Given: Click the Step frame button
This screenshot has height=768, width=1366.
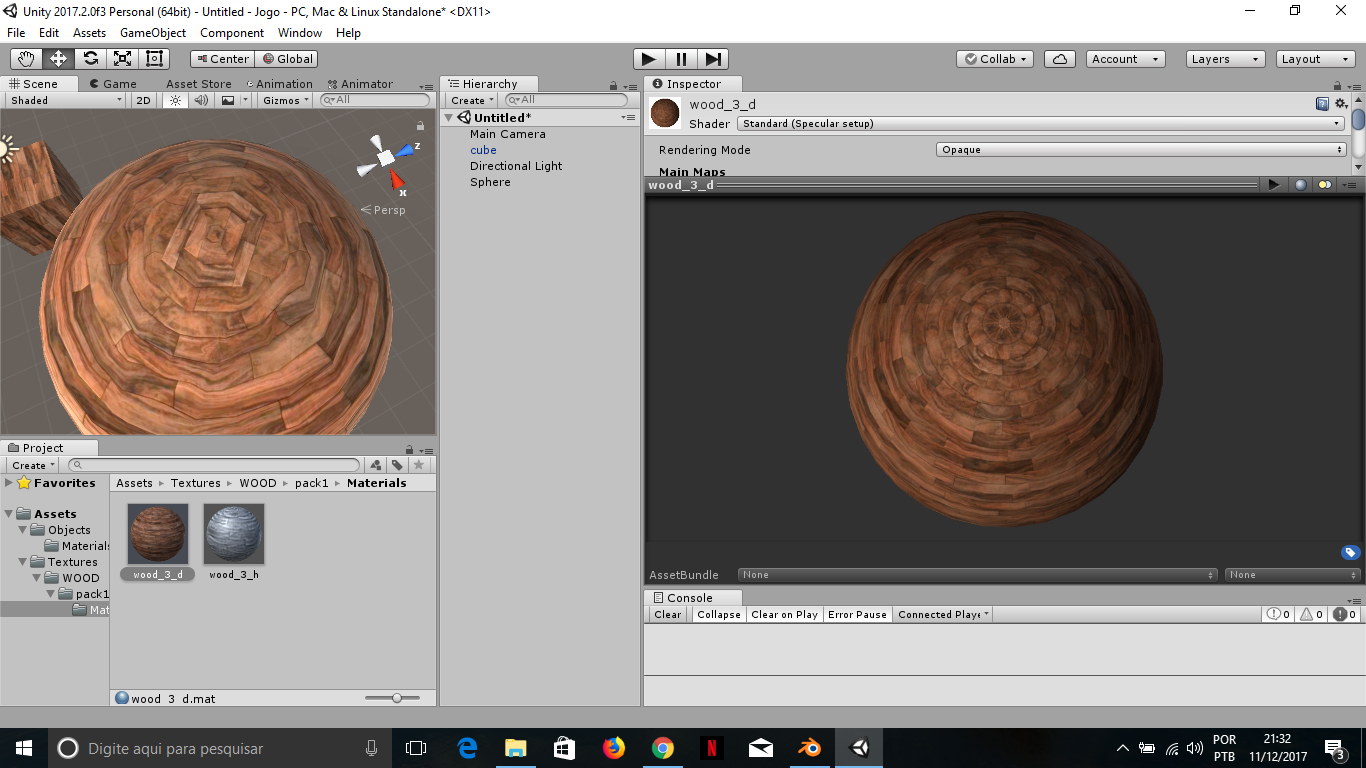Looking at the screenshot, I should click(713, 59).
